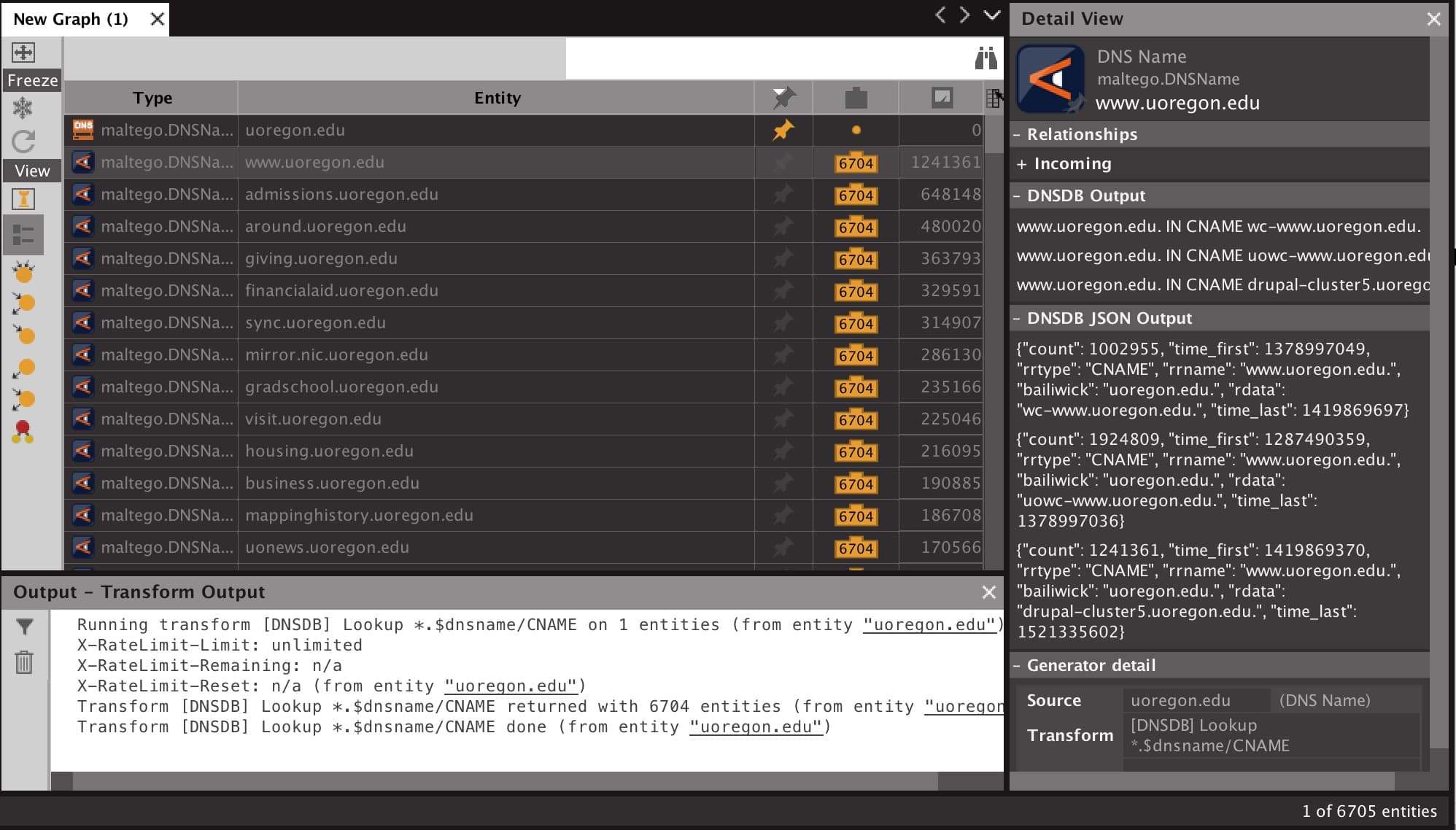Open find with the binoculars icon
1456x830 pixels.
[x=986, y=58]
